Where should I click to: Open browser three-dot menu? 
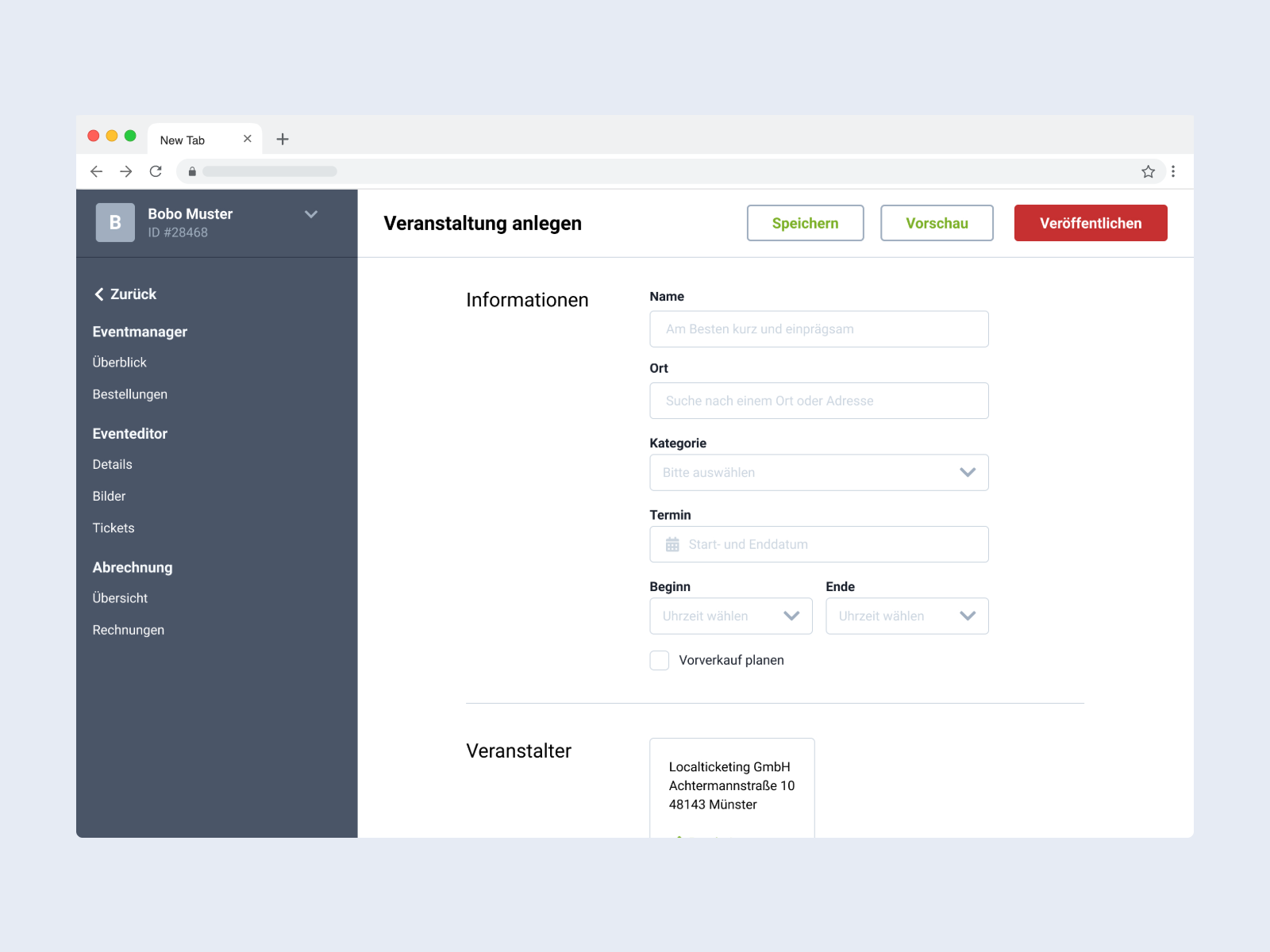[x=1173, y=171]
